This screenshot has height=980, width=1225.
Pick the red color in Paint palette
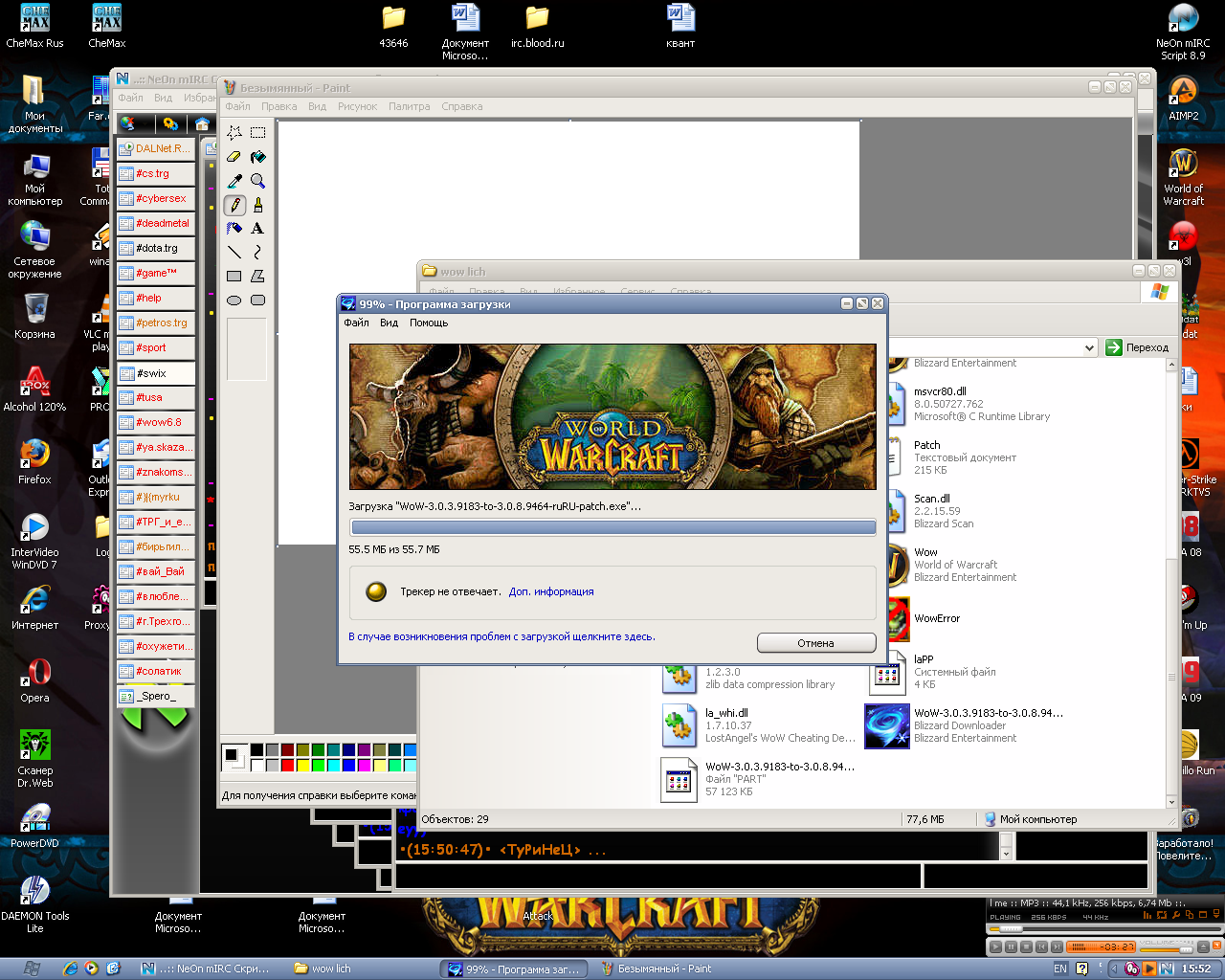pos(287,765)
